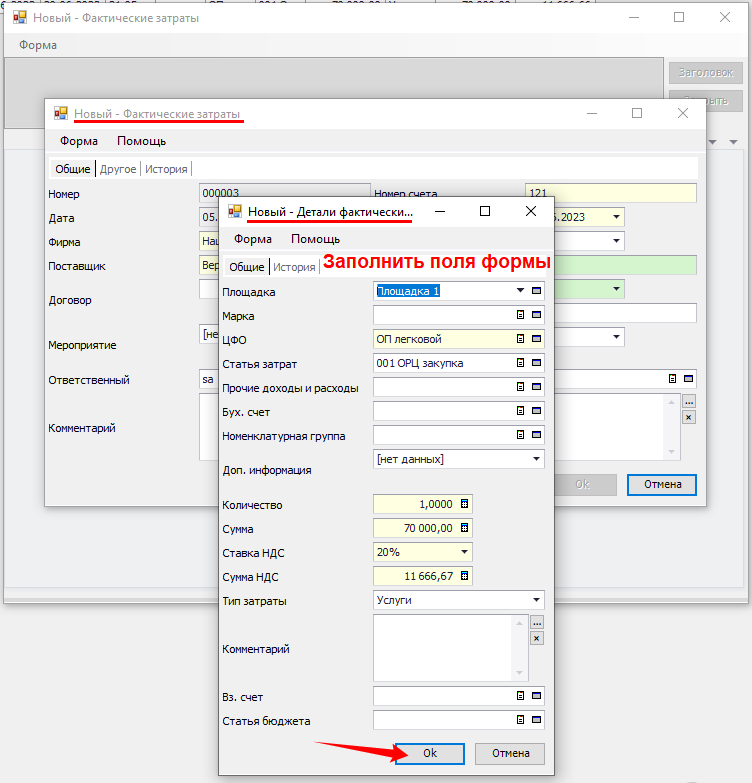Click card window icon in ЦФО field

537,339
